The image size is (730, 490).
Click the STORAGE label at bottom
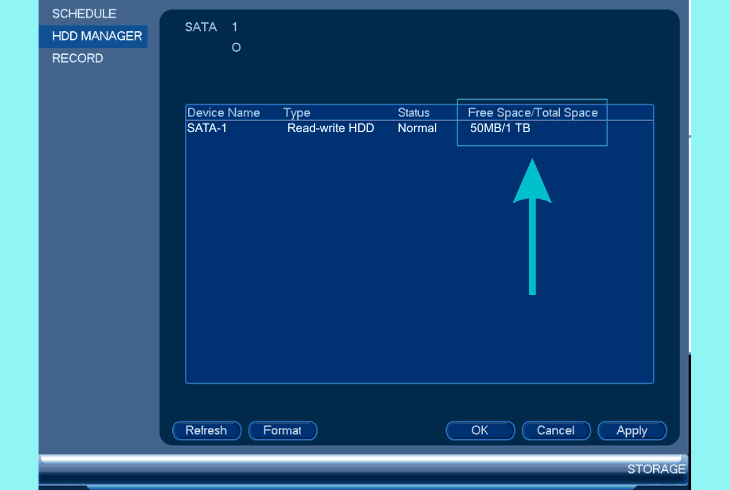point(656,469)
